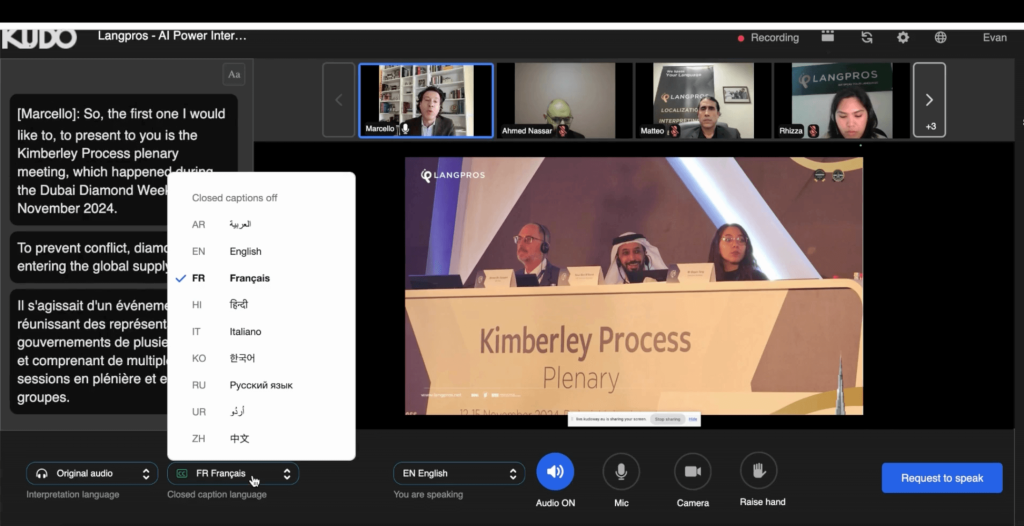Click the KUDO logo
1024x526 pixels.
(39, 38)
